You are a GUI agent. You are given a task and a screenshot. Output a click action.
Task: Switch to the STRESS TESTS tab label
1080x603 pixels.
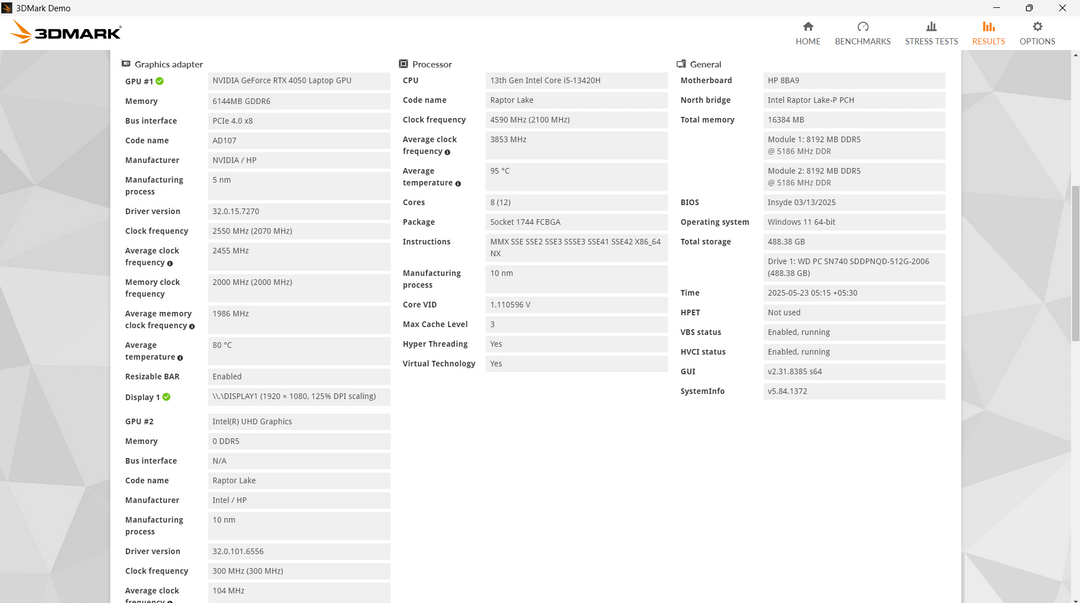pos(931,41)
